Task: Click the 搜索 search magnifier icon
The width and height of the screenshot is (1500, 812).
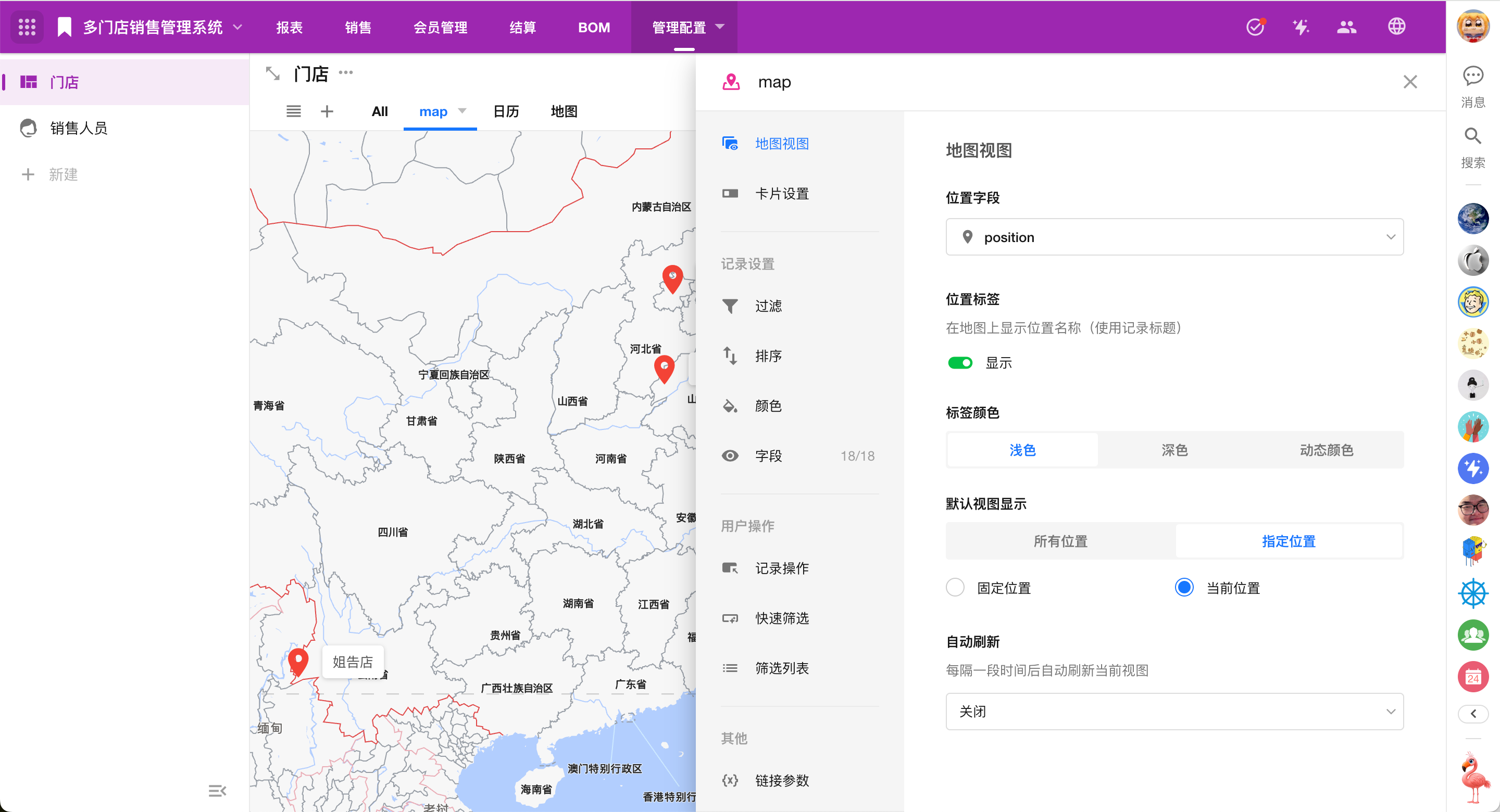Action: (x=1472, y=136)
